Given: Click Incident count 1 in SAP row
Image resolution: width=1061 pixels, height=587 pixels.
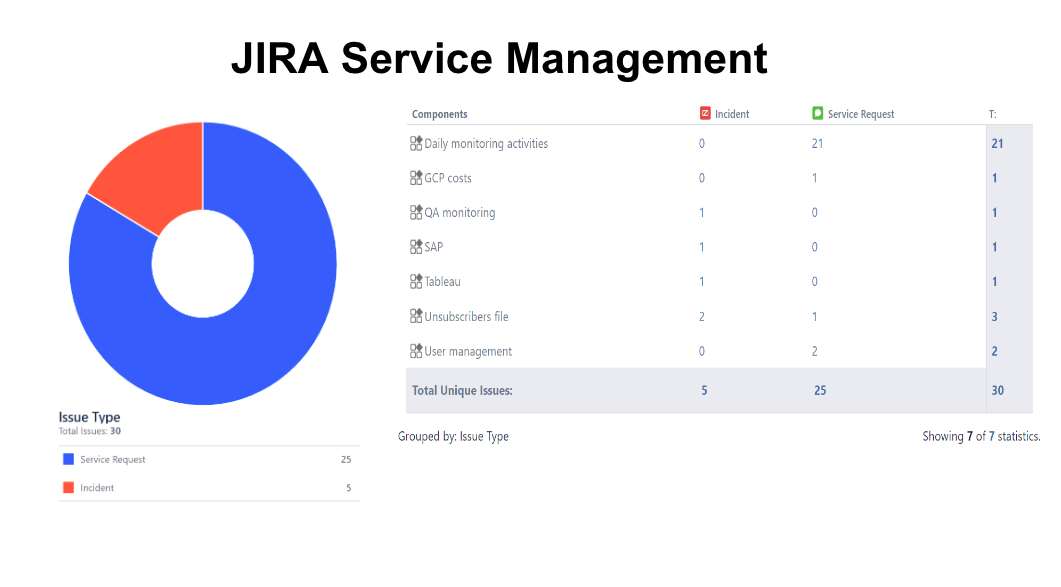Looking at the screenshot, I should coord(702,247).
